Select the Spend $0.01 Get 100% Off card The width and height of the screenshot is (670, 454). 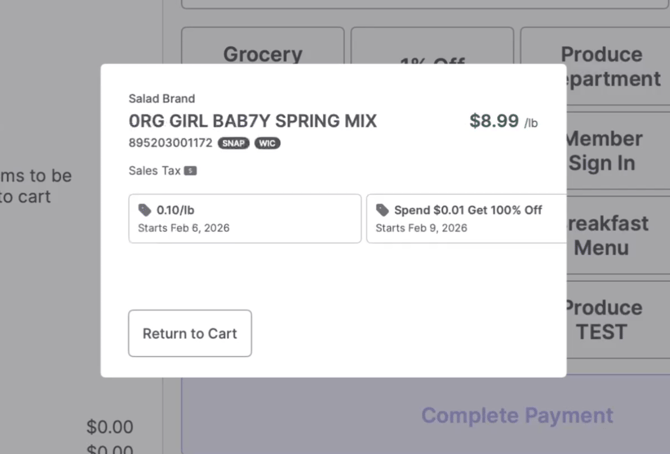point(466,218)
